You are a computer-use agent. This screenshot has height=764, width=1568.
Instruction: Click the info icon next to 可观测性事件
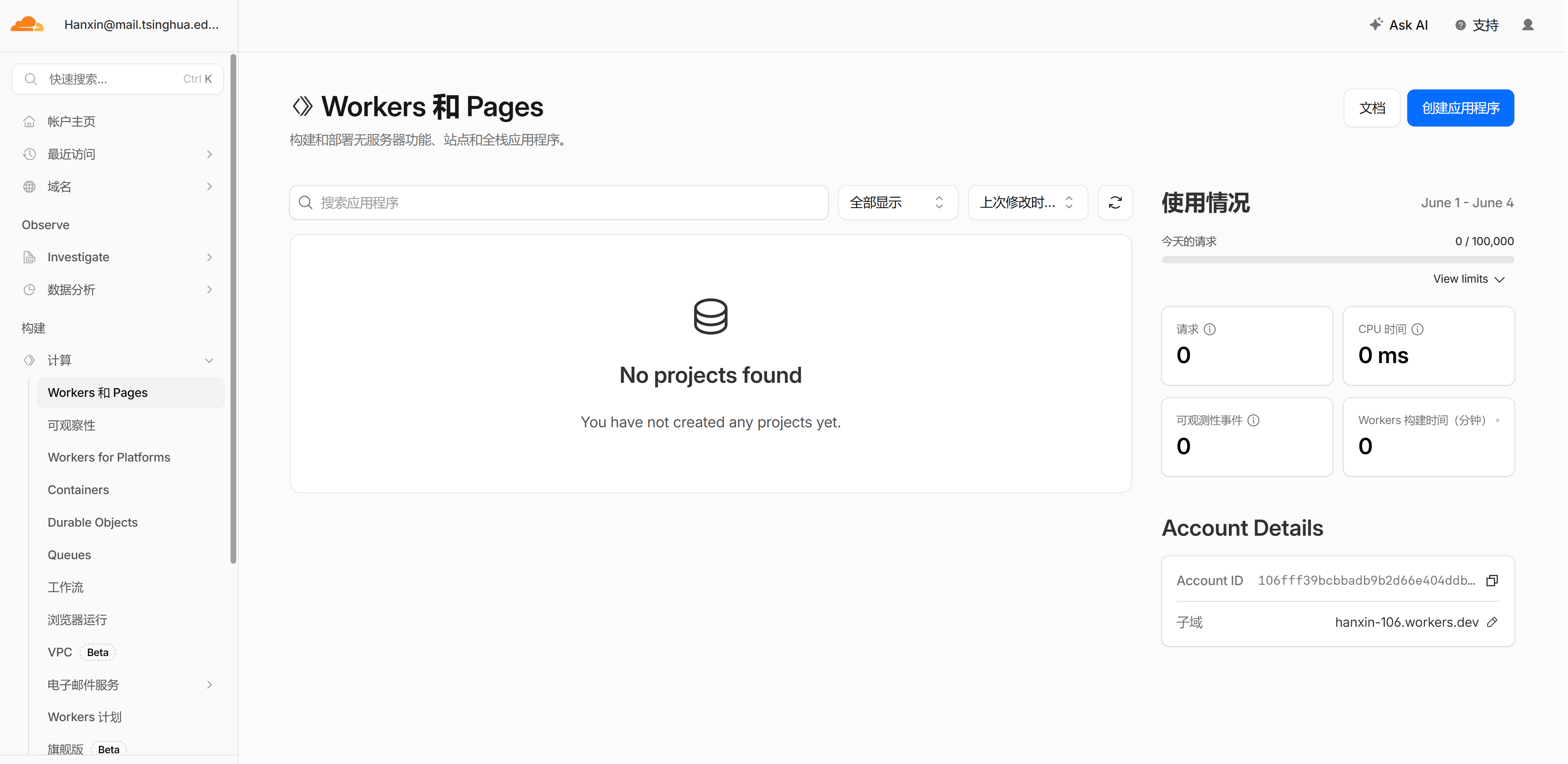(x=1253, y=420)
